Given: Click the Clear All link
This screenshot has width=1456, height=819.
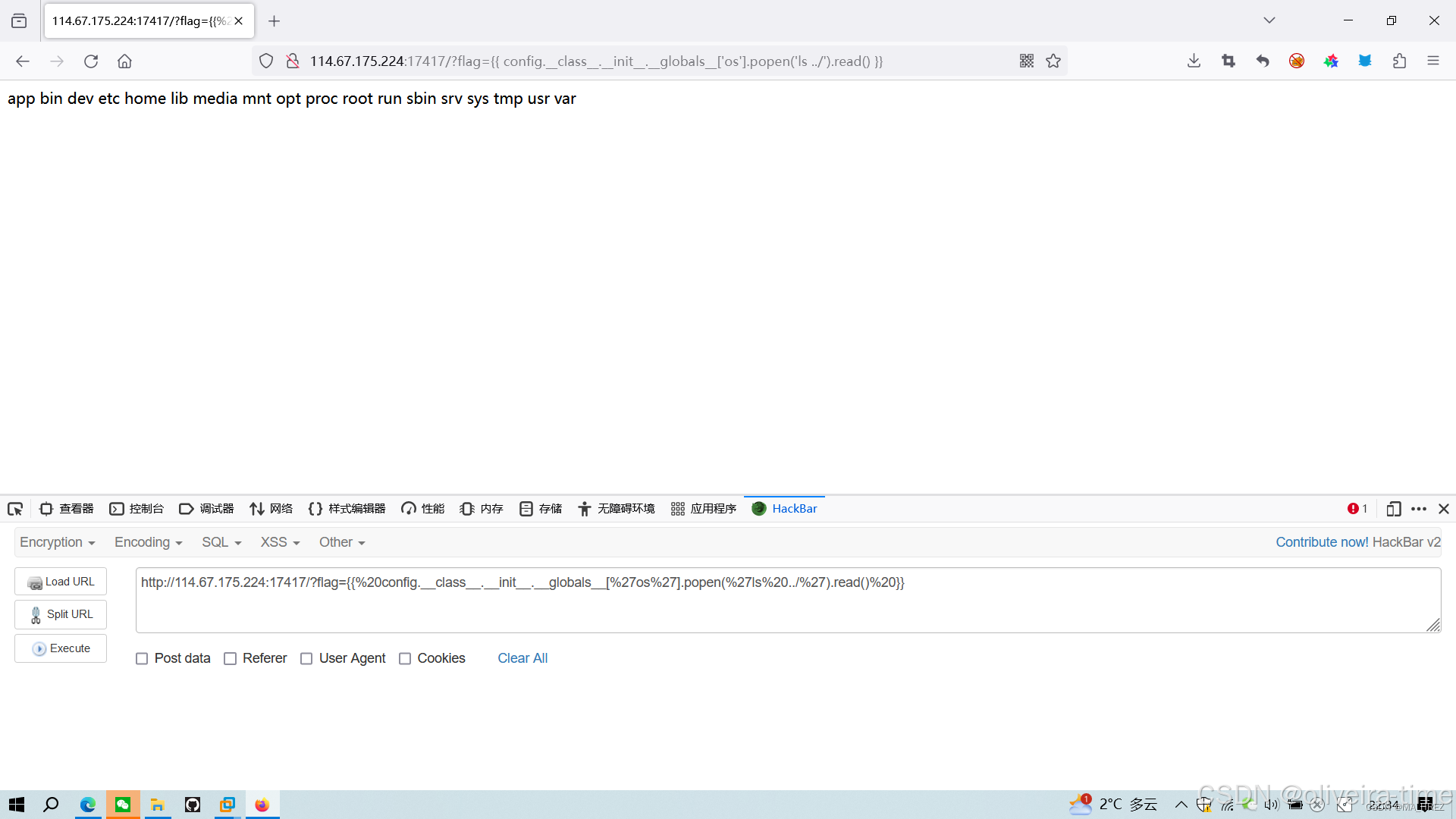Looking at the screenshot, I should [x=522, y=658].
